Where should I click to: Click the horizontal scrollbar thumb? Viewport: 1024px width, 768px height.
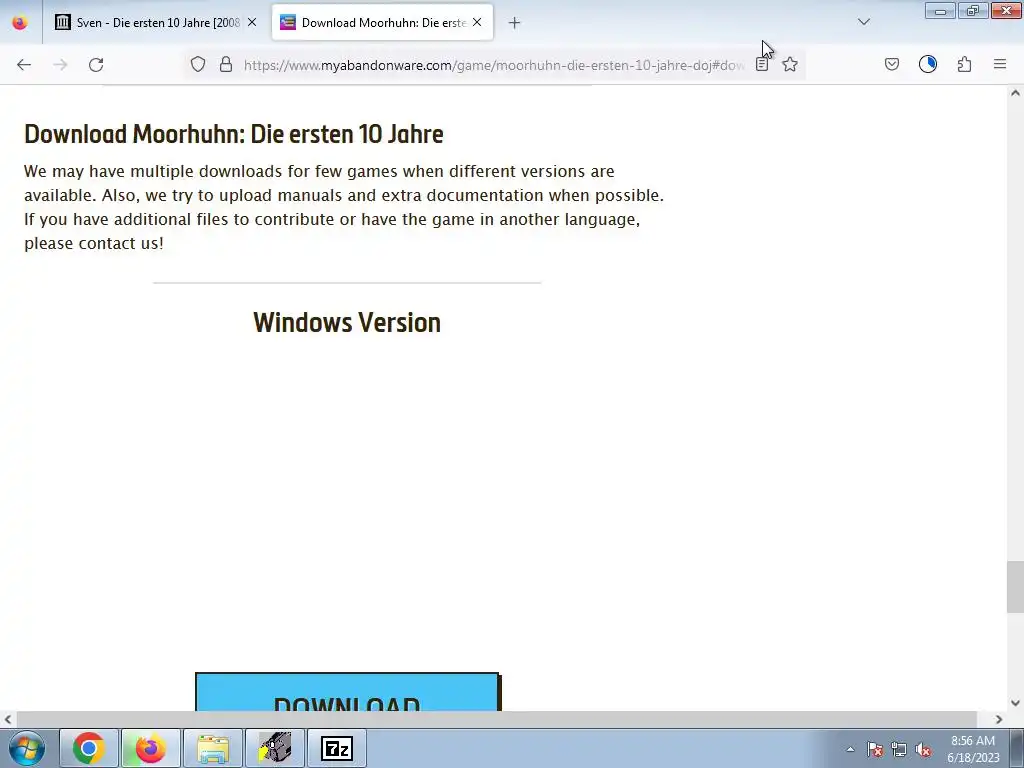[496, 720]
